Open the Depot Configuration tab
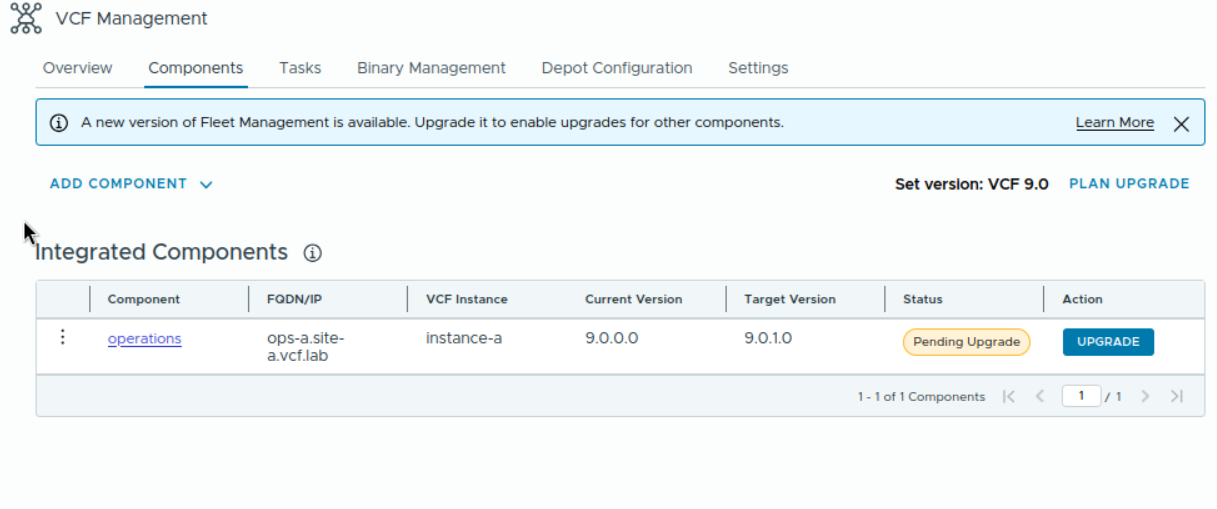This screenshot has width=1217, height=509. (x=617, y=68)
